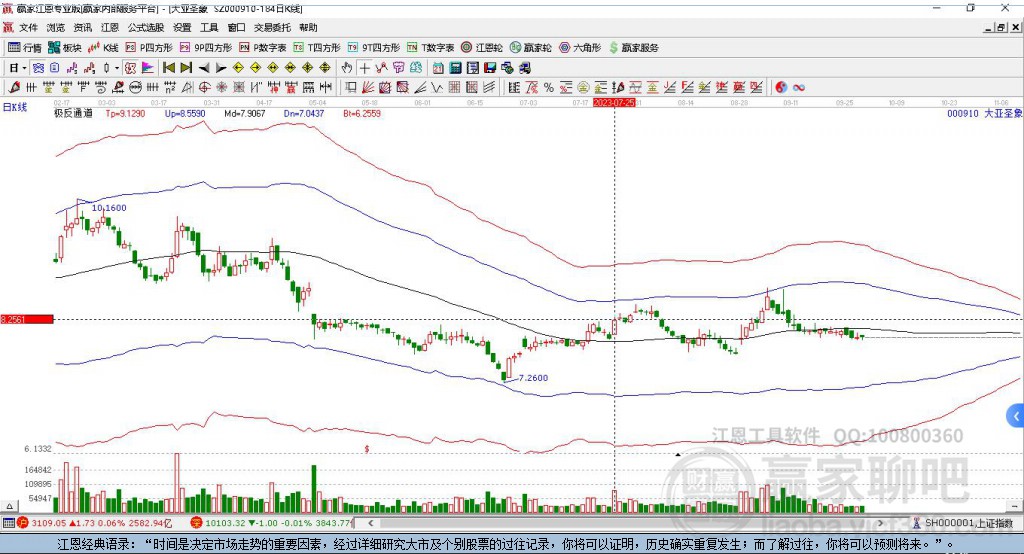1024x554 pixels.
Task: Open the 江恩轮 Gann wheel
Action: (x=482, y=48)
